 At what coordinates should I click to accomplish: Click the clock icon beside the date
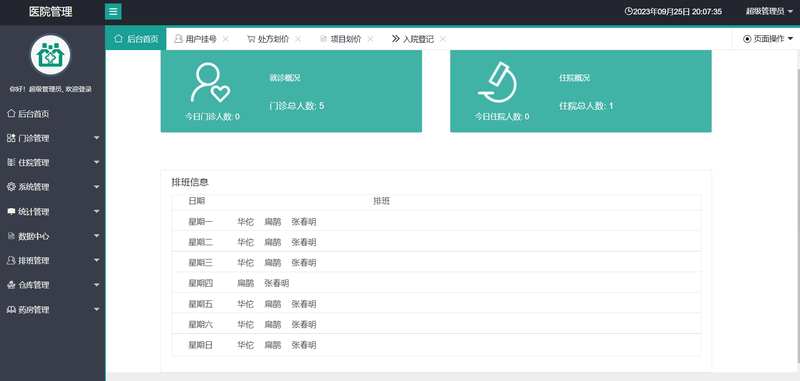pos(629,11)
